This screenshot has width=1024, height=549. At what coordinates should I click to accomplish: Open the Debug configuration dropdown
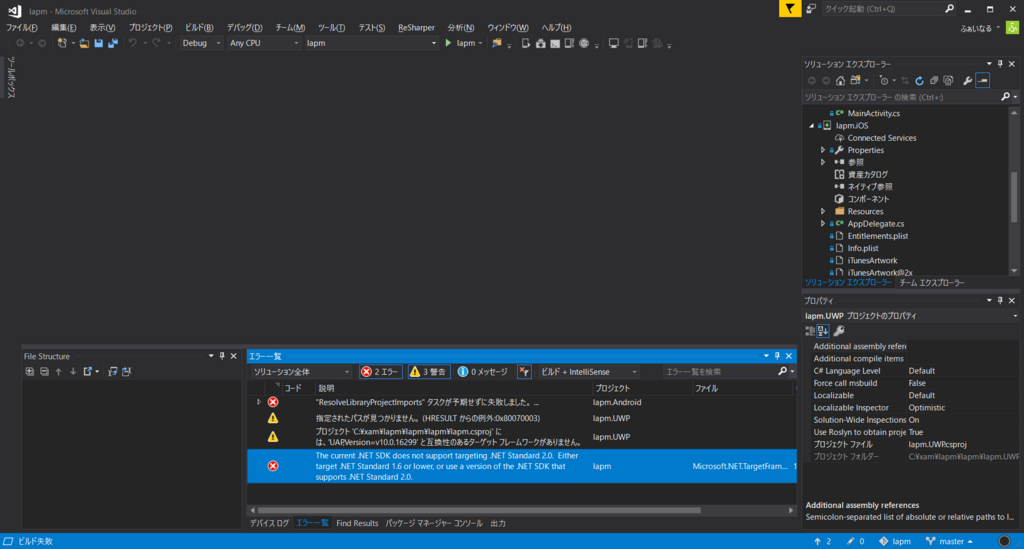pos(201,43)
